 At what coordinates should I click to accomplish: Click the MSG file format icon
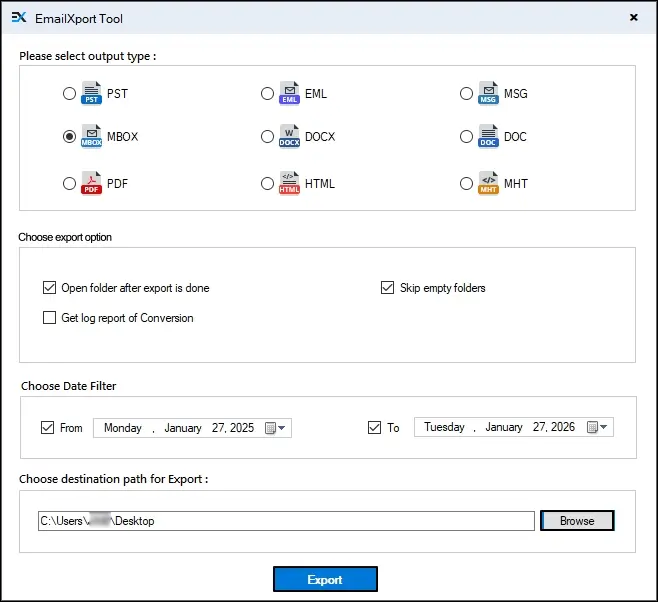[488, 93]
